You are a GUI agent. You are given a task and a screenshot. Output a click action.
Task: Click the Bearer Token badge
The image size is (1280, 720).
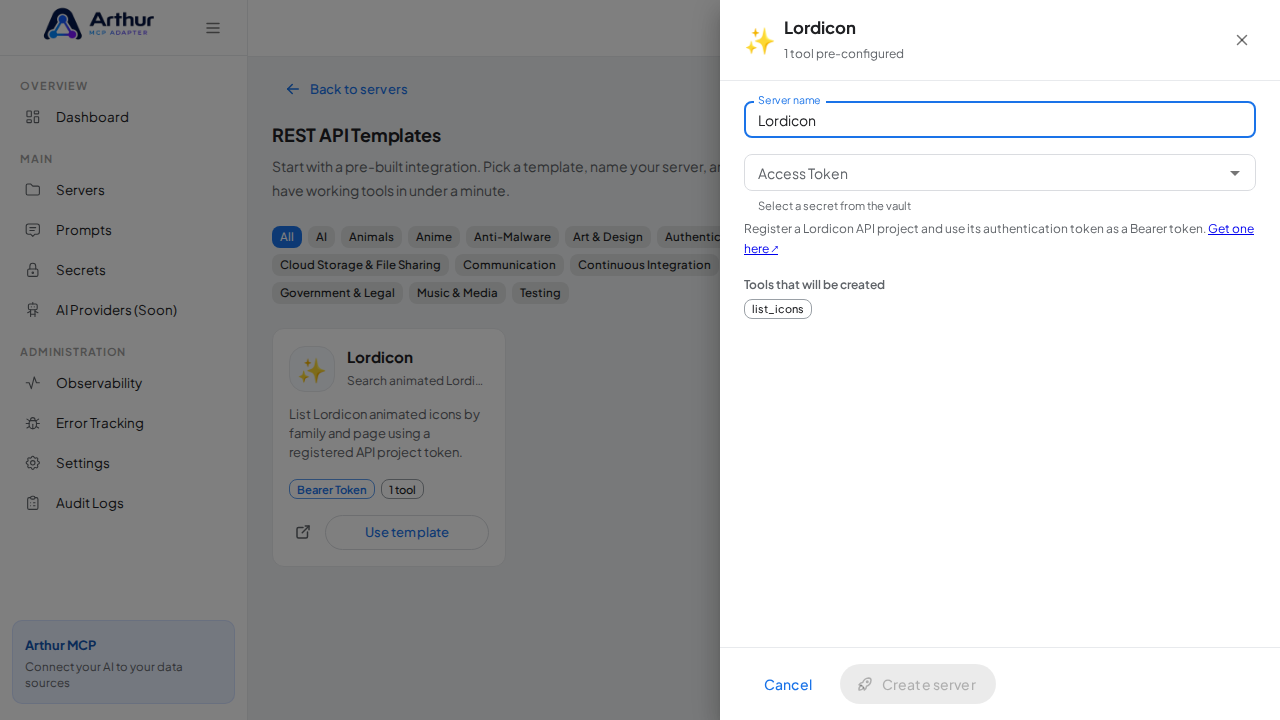tap(332, 489)
